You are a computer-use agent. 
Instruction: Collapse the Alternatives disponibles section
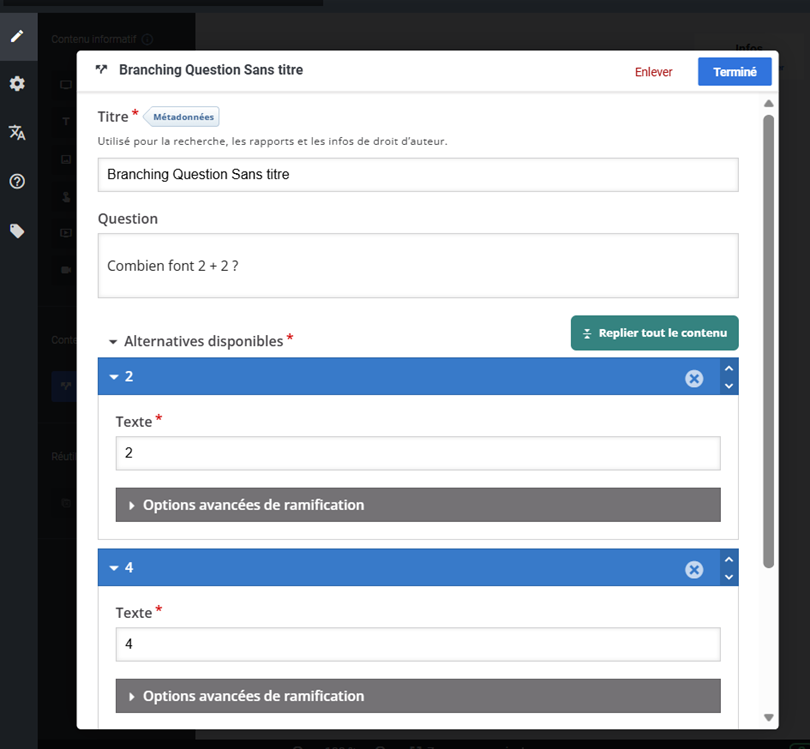point(114,342)
